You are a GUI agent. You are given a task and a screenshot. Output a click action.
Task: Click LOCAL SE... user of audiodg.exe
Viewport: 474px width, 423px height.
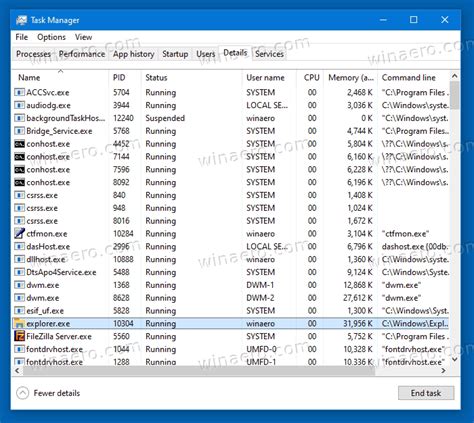point(267,105)
